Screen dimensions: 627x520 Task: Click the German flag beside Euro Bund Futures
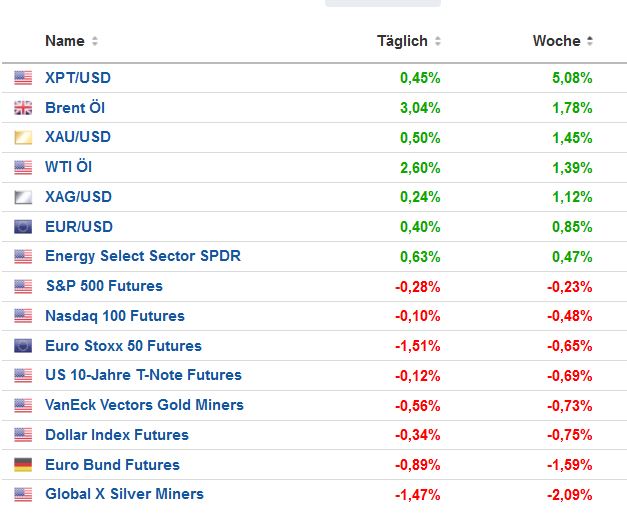tap(23, 465)
